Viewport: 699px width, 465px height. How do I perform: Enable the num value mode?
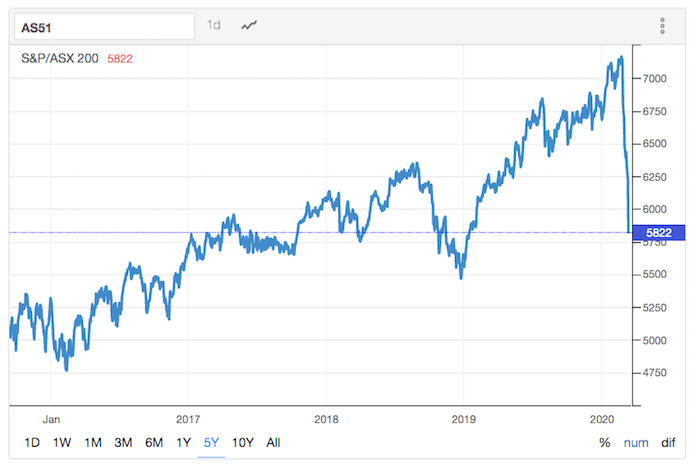point(636,443)
